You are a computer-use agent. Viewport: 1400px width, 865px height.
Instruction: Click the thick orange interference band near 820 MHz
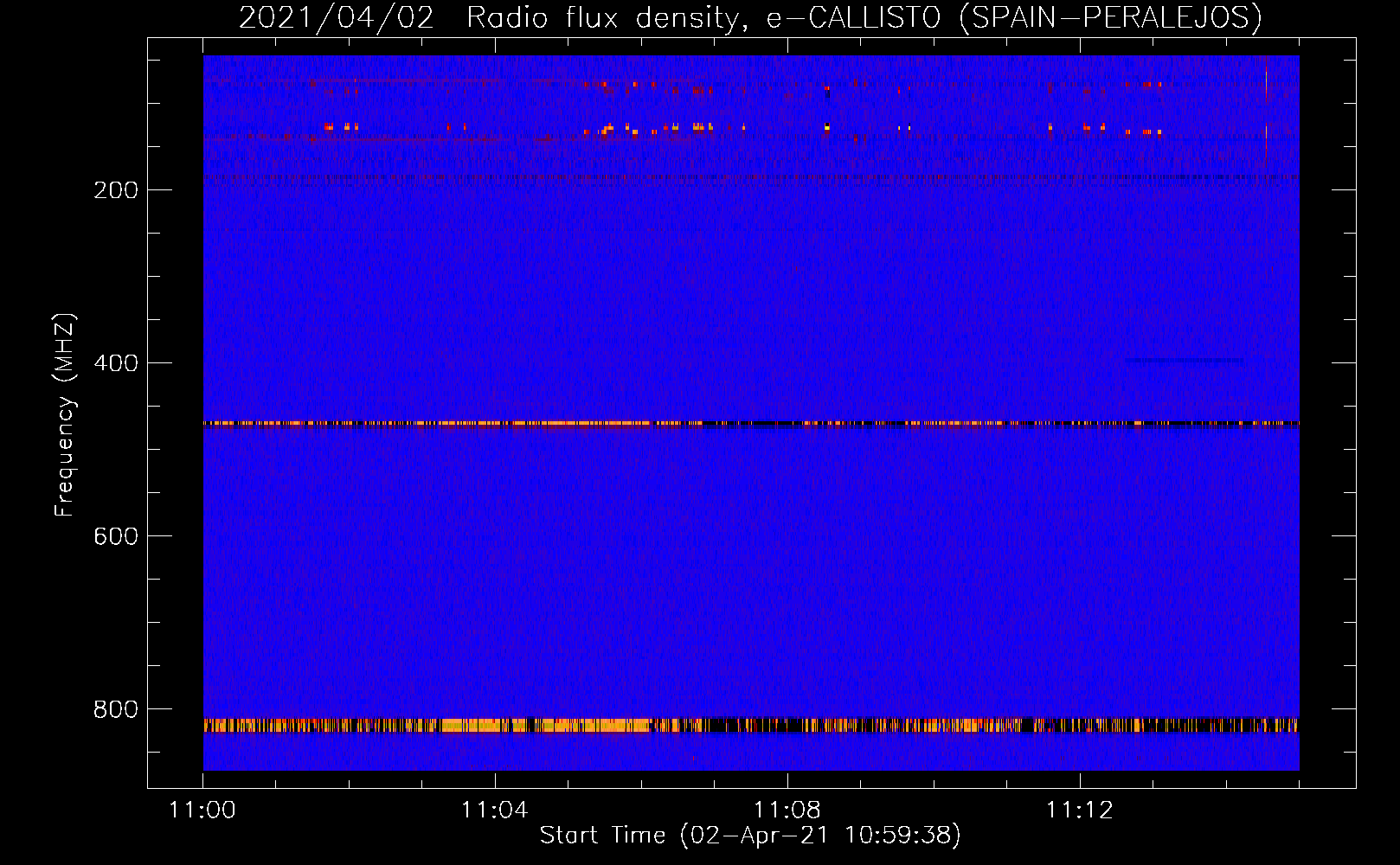[751, 725]
